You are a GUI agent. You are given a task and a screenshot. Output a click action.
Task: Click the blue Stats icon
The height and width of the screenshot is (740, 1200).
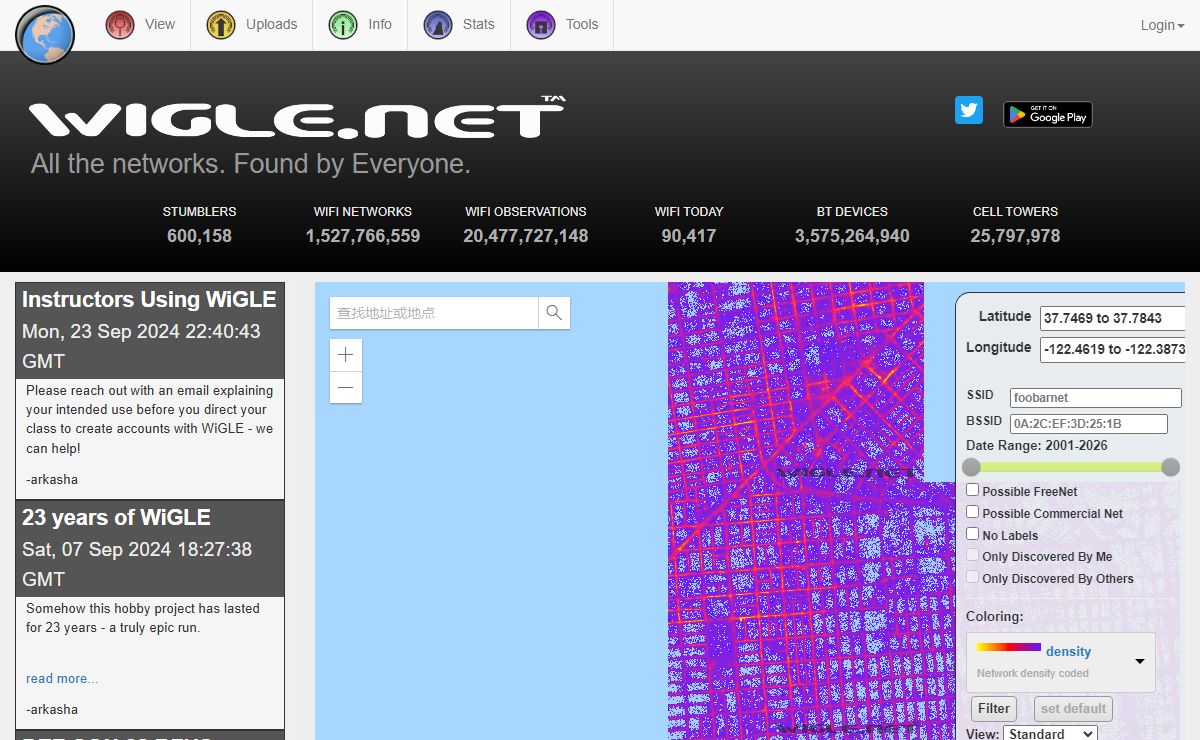(437, 25)
